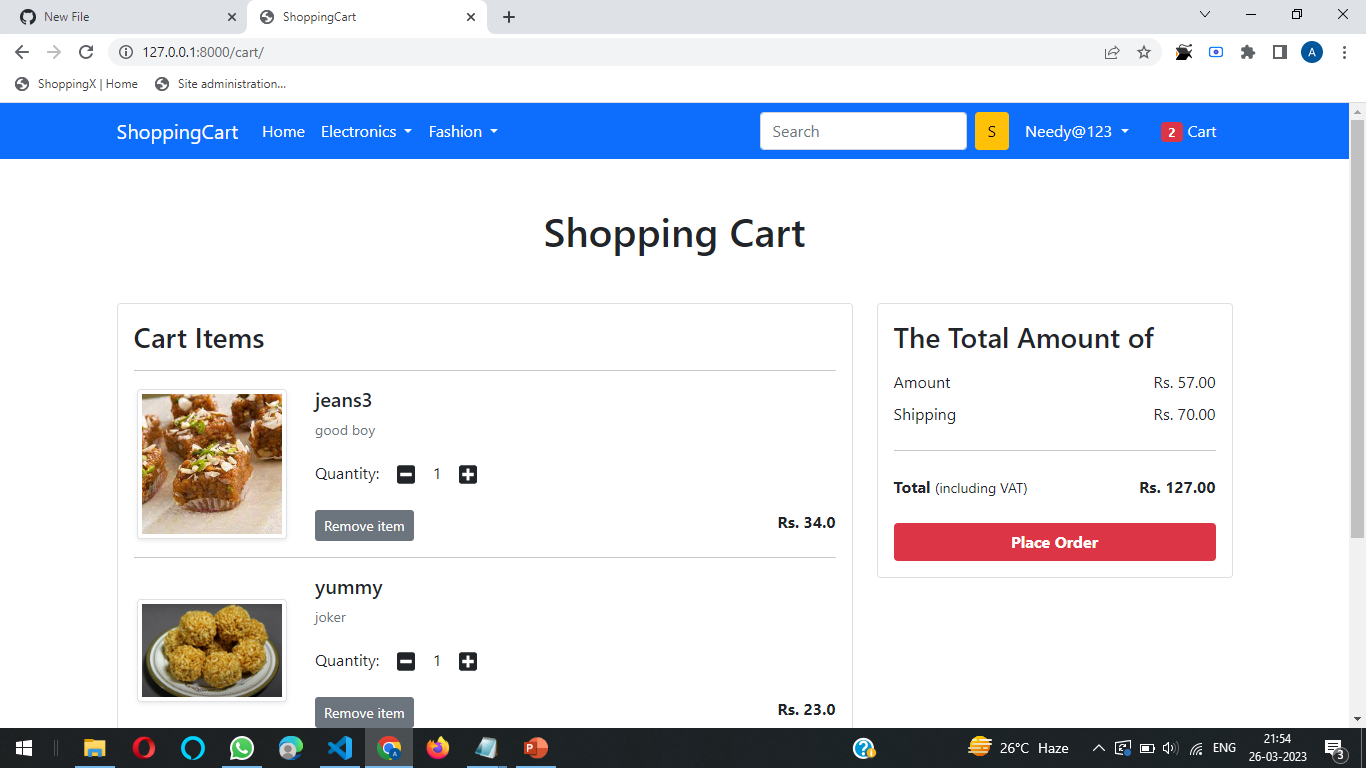Toggle browser side panel icon

pyautogui.click(x=1280, y=52)
